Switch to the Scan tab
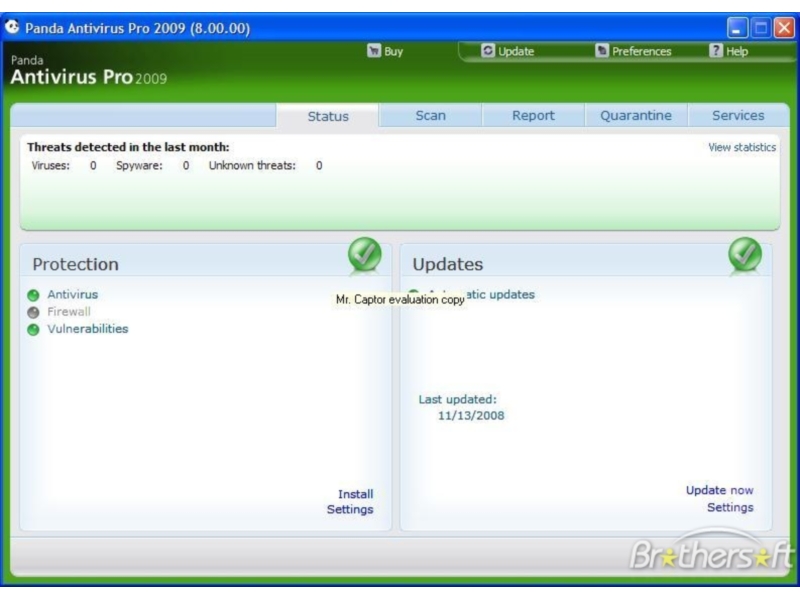Screen dimensions: 800x600 tap(431, 115)
